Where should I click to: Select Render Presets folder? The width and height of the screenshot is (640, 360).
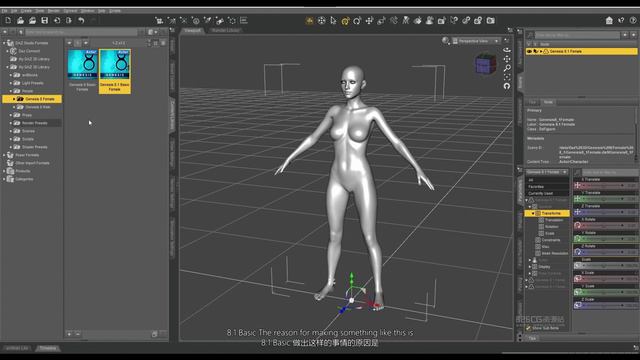click(35, 123)
